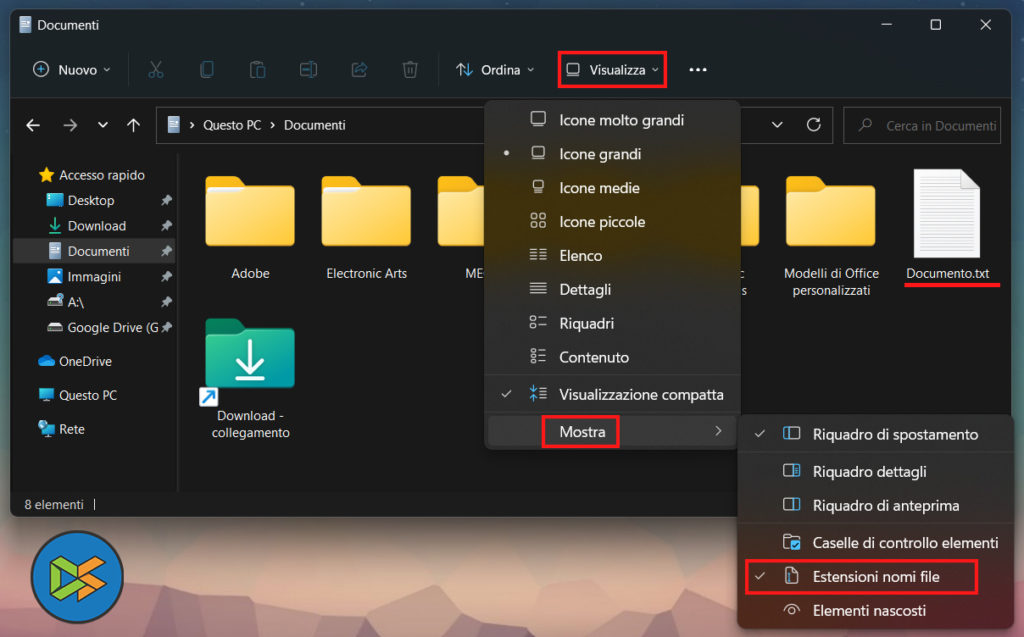
Task: Click the Copy icon in toolbar
Action: click(x=207, y=70)
